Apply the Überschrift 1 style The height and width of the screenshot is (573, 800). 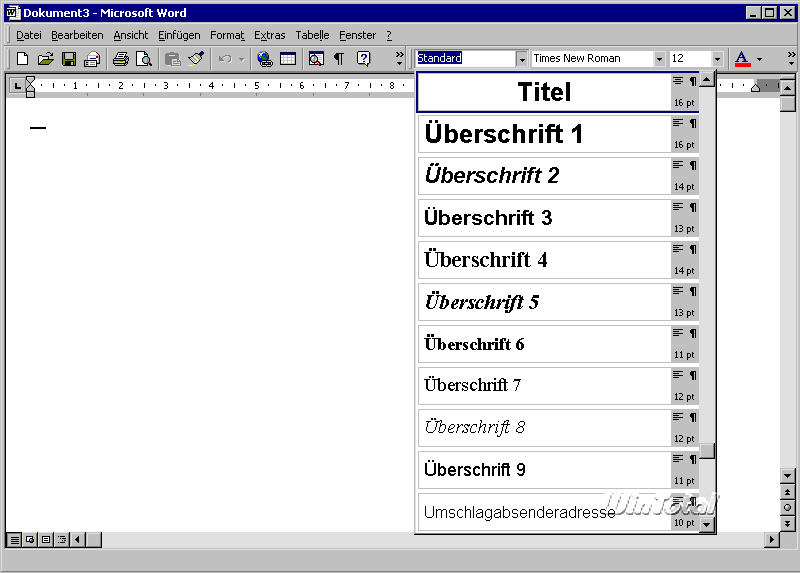point(558,134)
